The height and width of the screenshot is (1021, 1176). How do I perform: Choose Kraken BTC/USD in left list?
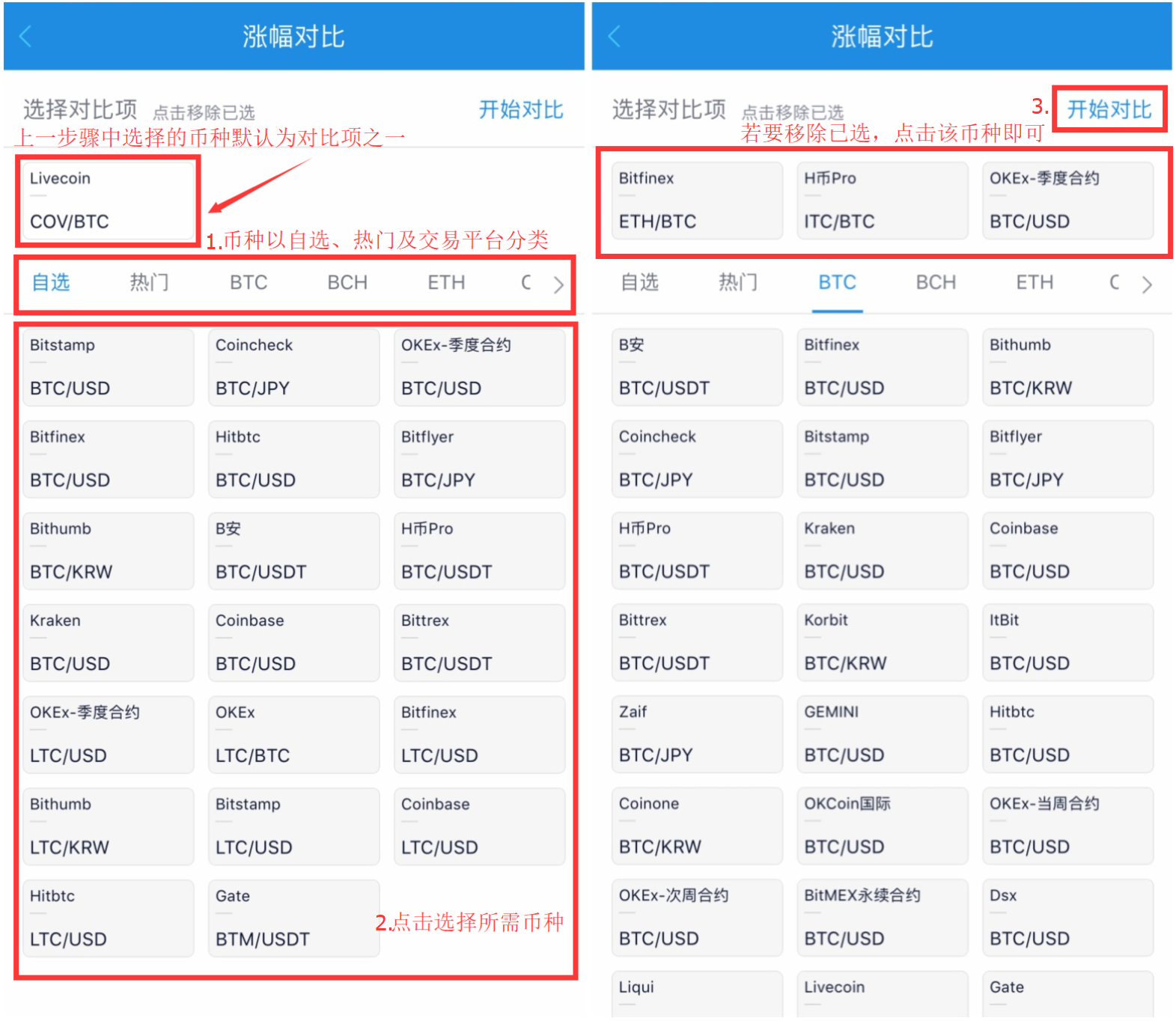tap(108, 643)
